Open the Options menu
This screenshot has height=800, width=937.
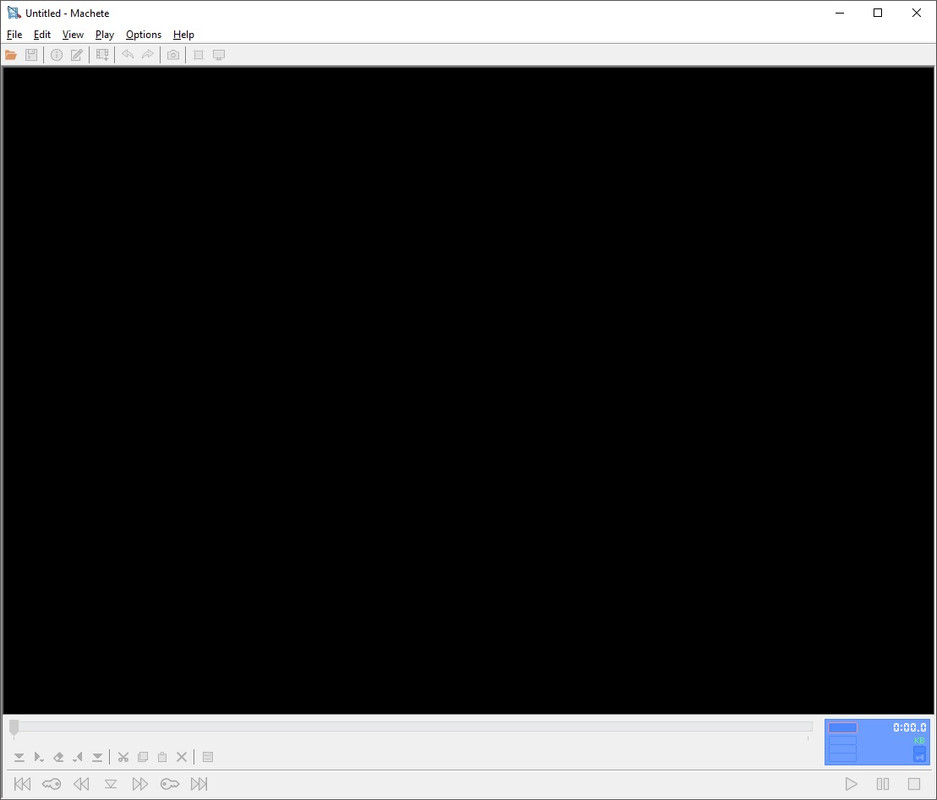[143, 35]
